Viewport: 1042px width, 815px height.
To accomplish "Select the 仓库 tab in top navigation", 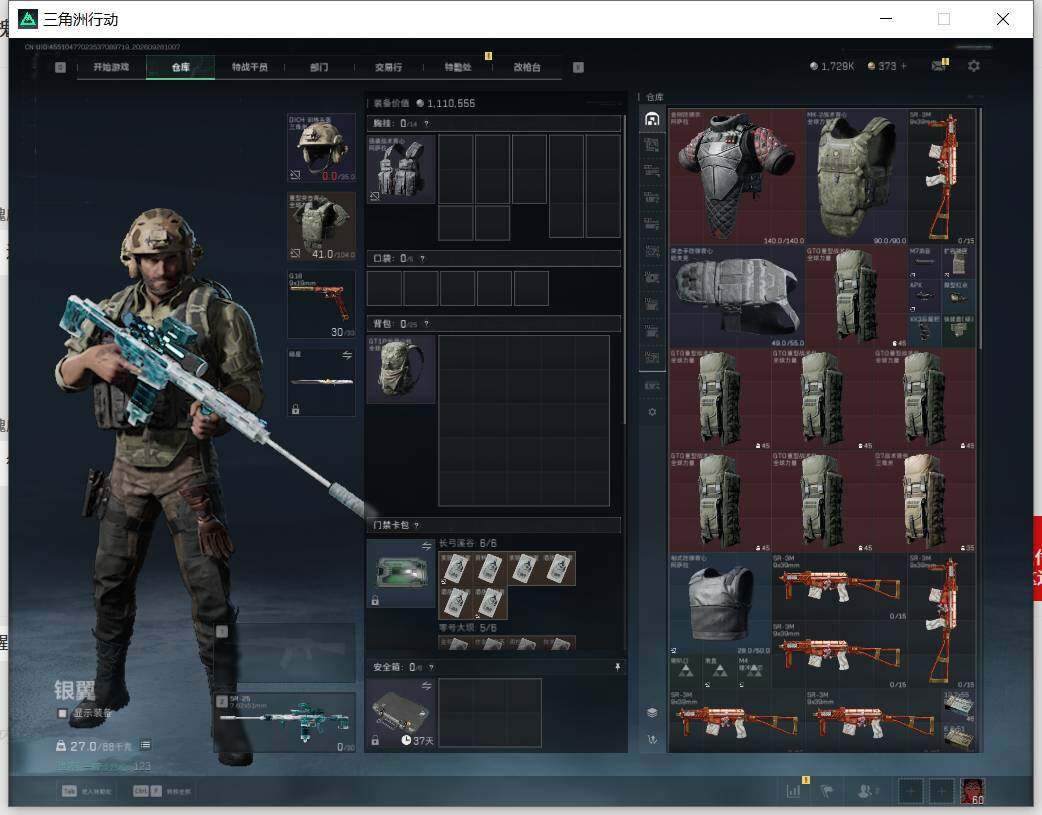I will point(180,67).
